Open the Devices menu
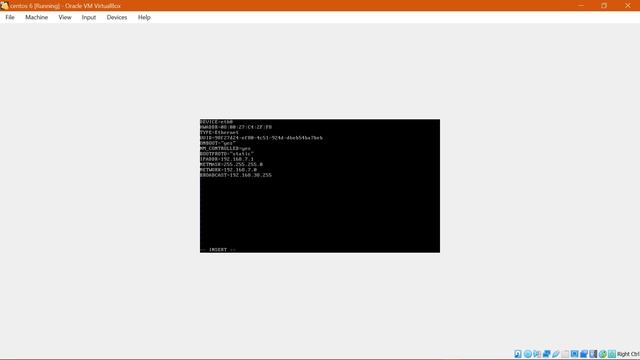This screenshot has height=360, width=640. (x=117, y=17)
